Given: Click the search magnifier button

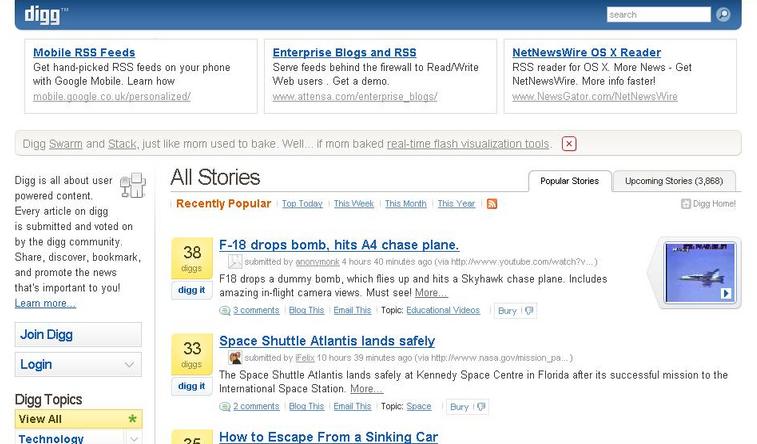Looking at the screenshot, I should (x=723, y=14).
